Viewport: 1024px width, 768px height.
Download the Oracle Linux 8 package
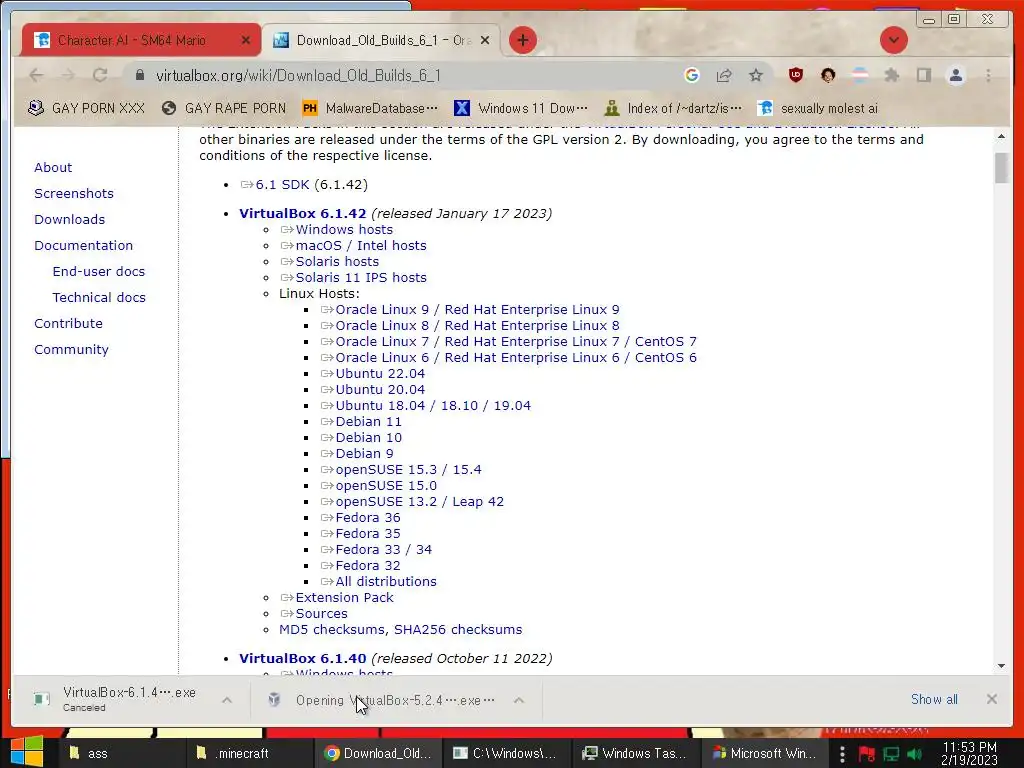coord(477,326)
